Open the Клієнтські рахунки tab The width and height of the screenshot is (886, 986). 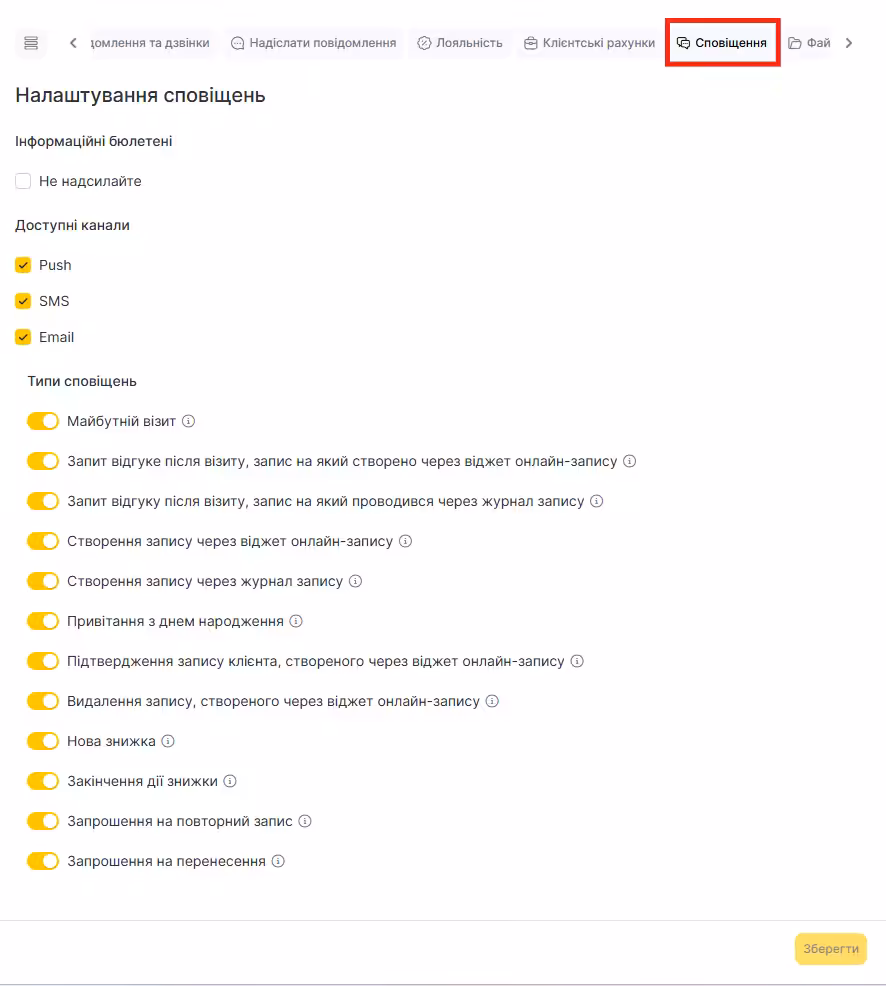[x=590, y=43]
